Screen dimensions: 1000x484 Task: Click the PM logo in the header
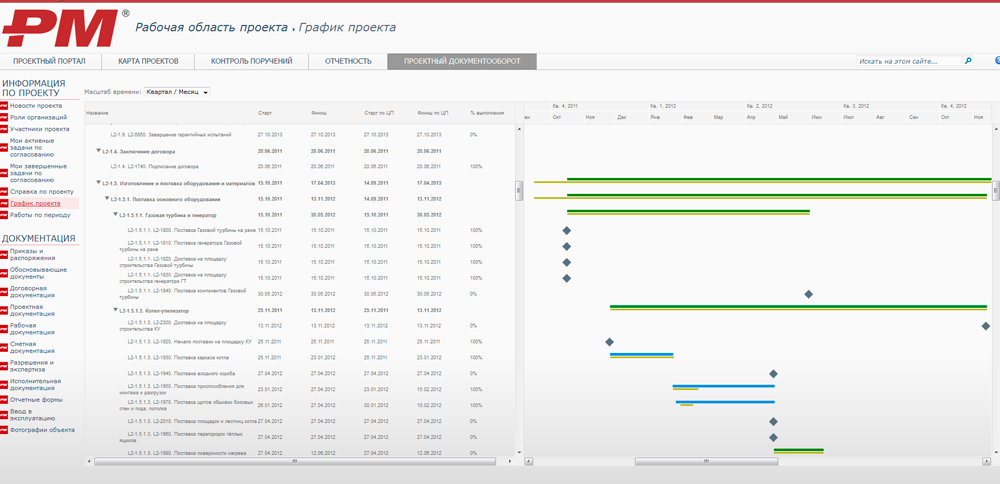[61, 27]
